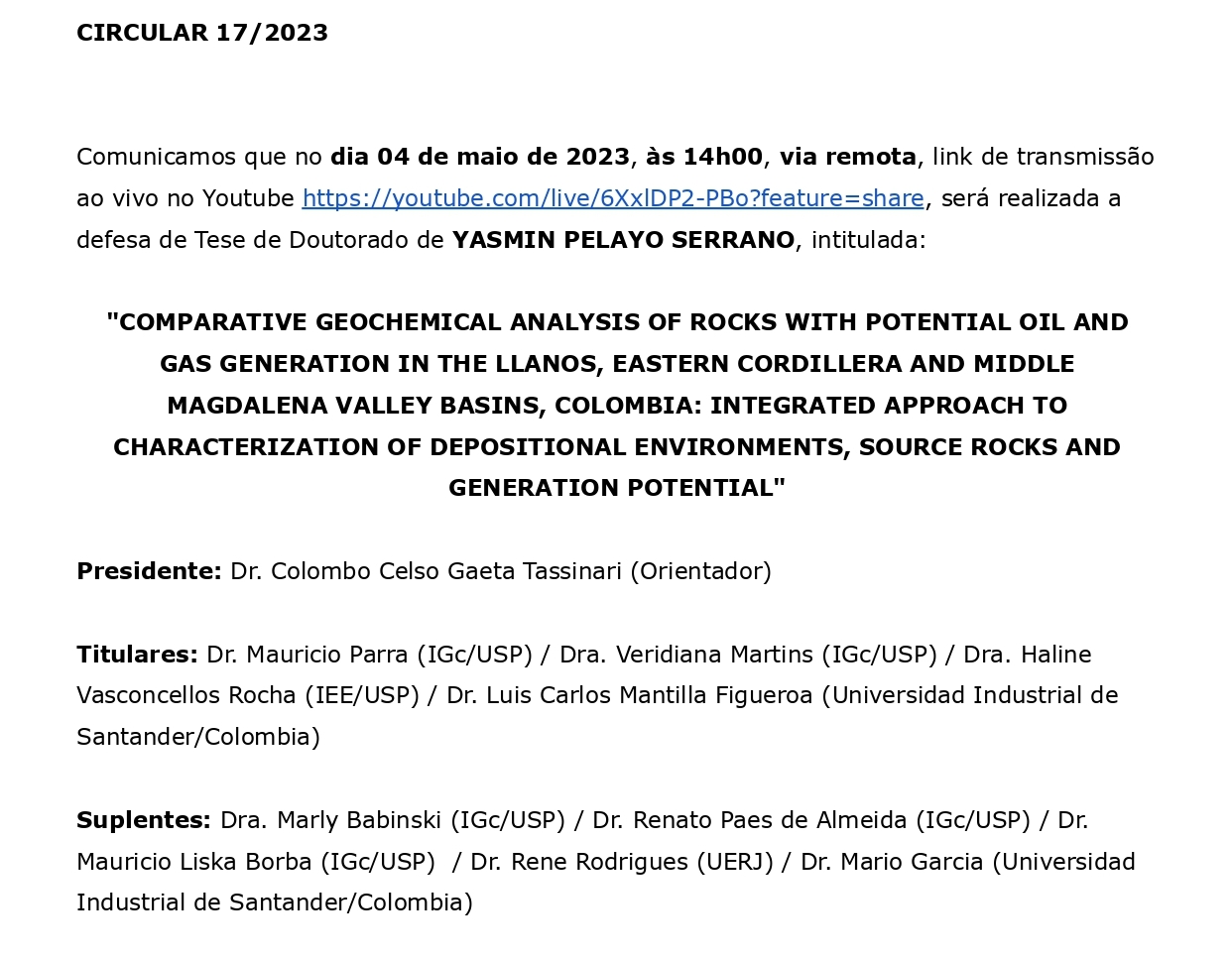Click the 'Titulares:' label
This screenshot has width=1232, height=960.
pos(137,655)
